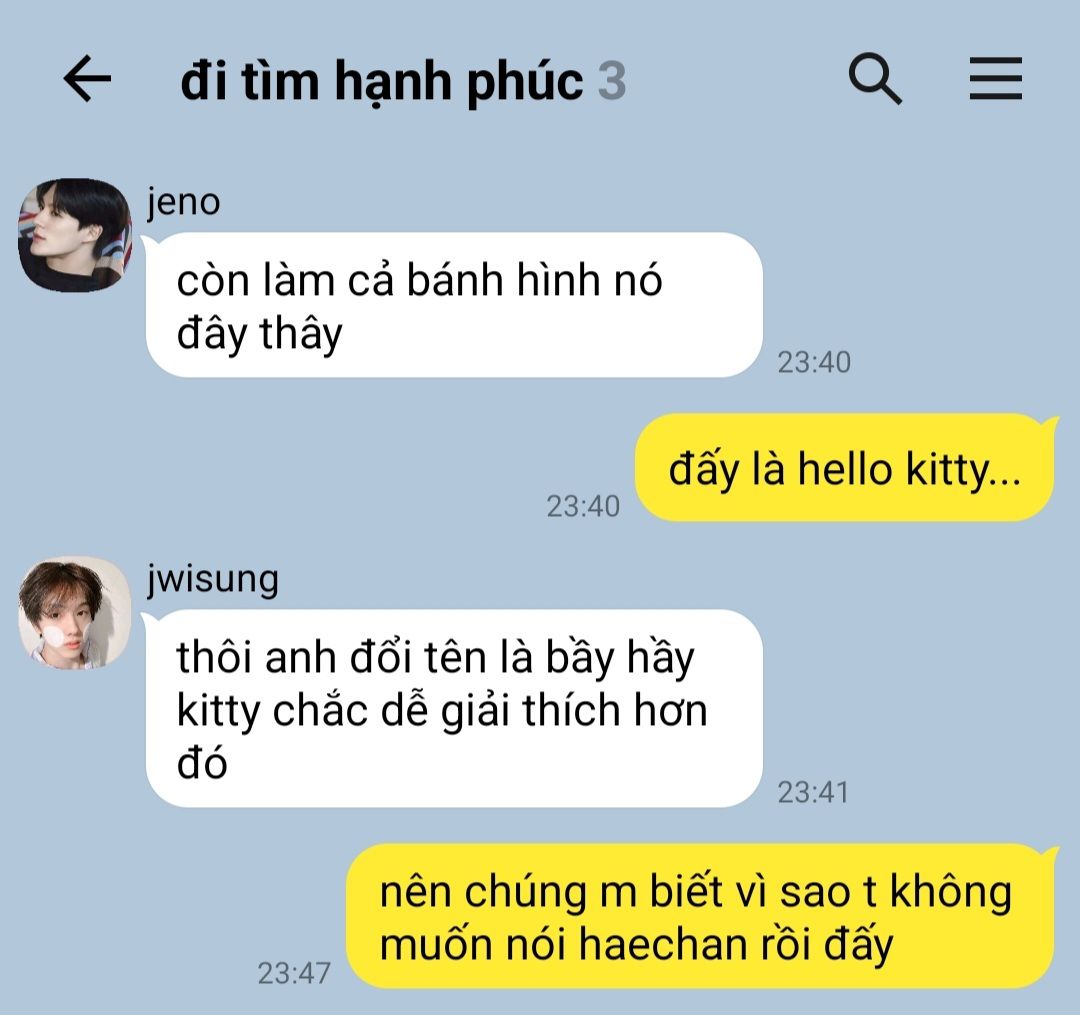Tap the back arrow icon

[x=87, y=79]
